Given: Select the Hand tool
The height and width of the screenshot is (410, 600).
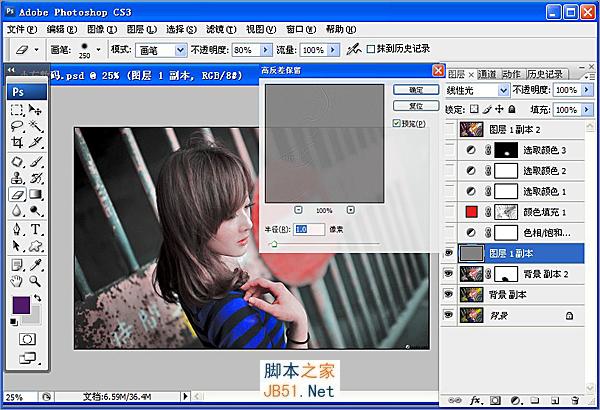Looking at the screenshot, I should point(17,281).
